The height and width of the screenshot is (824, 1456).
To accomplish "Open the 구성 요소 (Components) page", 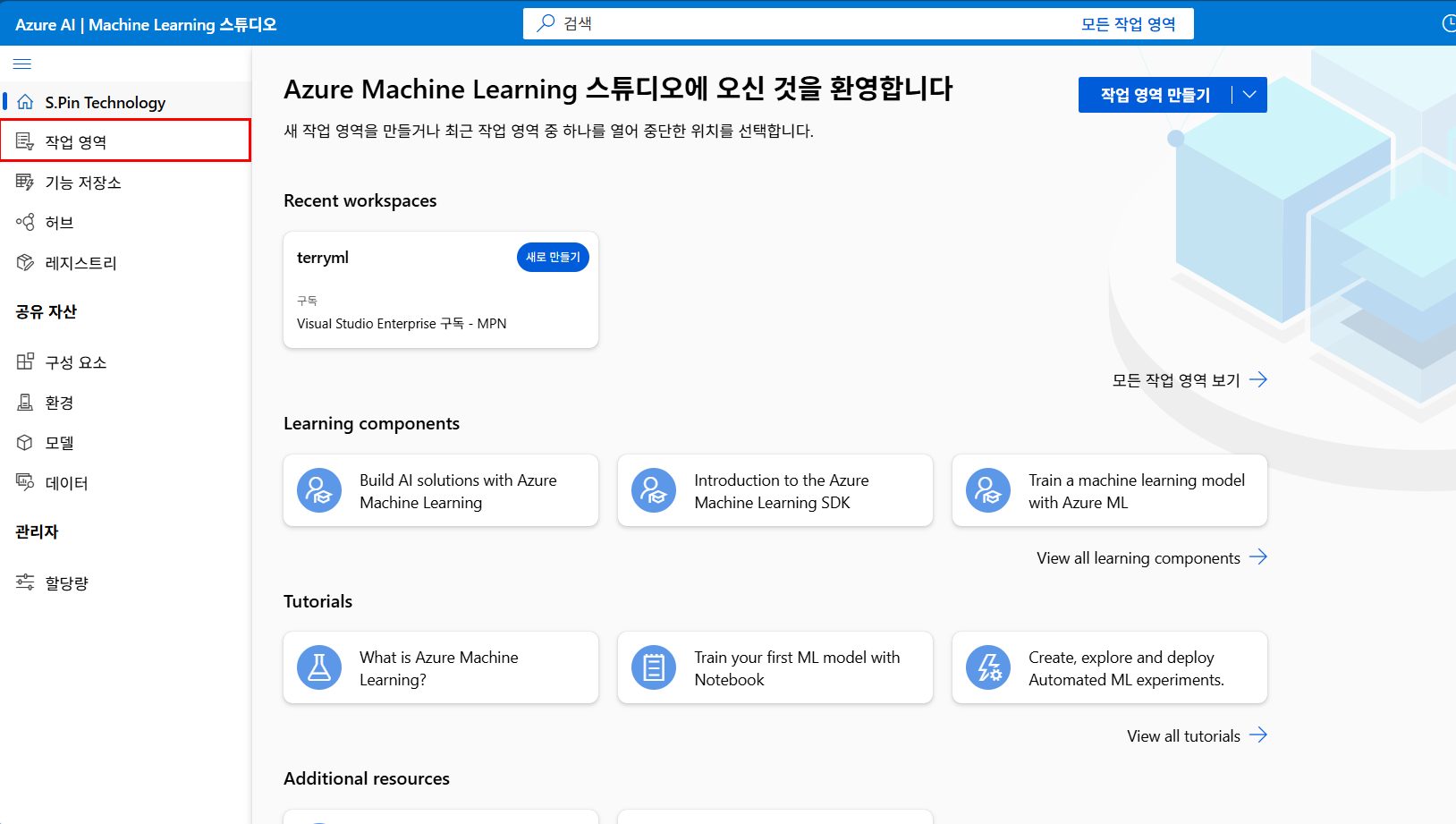I will [75, 361].
